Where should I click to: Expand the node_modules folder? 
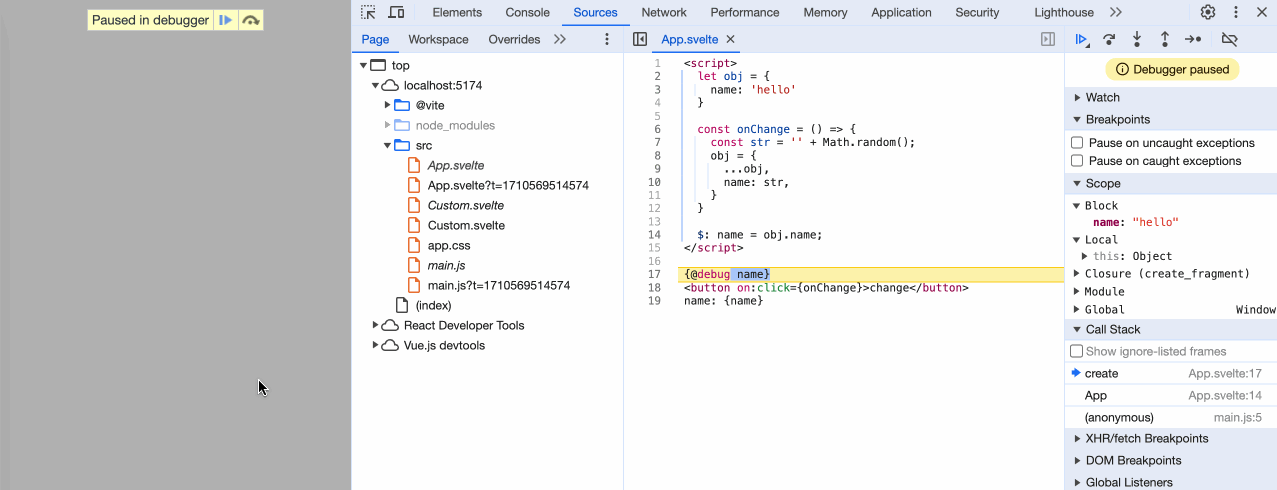388,125
